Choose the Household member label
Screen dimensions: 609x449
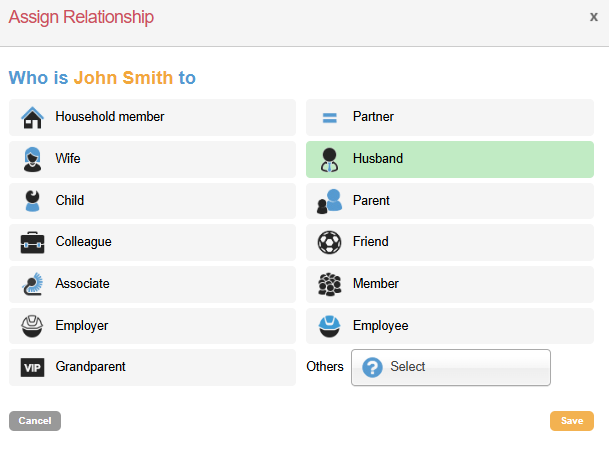[110, 117]
